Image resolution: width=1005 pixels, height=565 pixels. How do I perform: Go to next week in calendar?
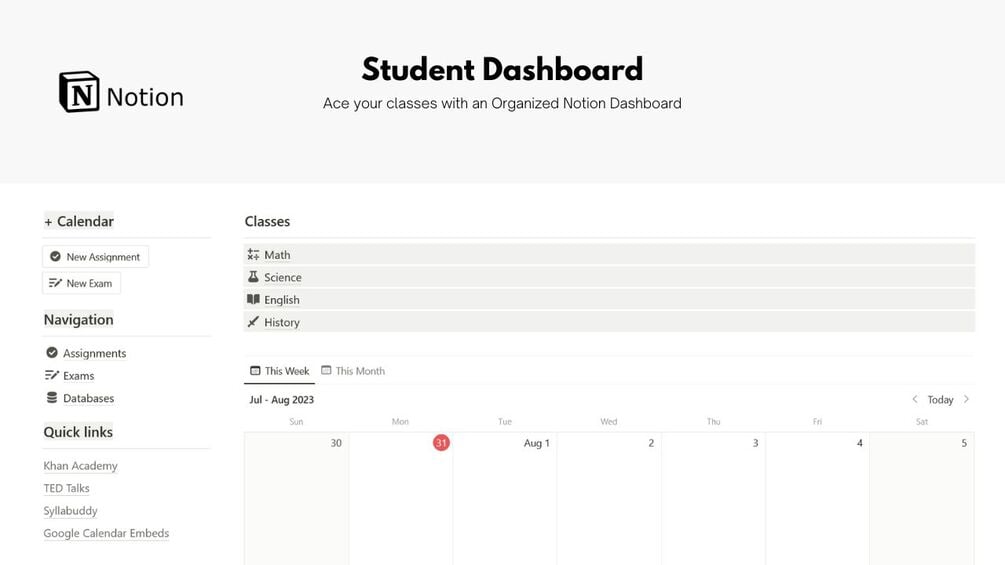(966, 400)
